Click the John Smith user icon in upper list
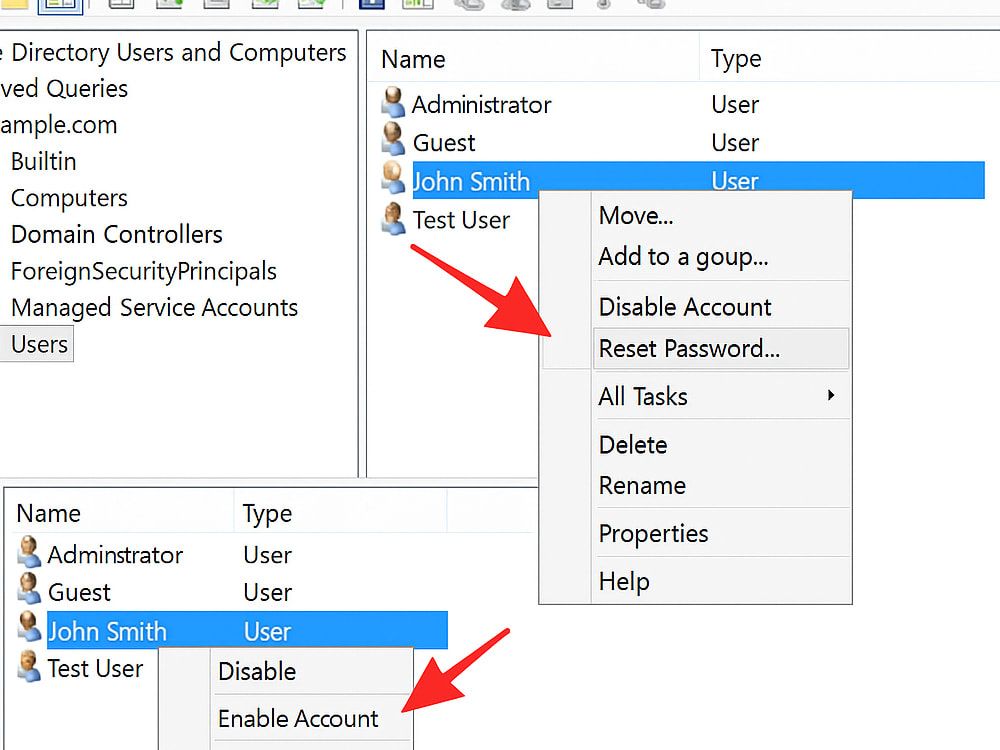Image resolution: width=1000 pixels, height=750 pixels. (393, 178)
